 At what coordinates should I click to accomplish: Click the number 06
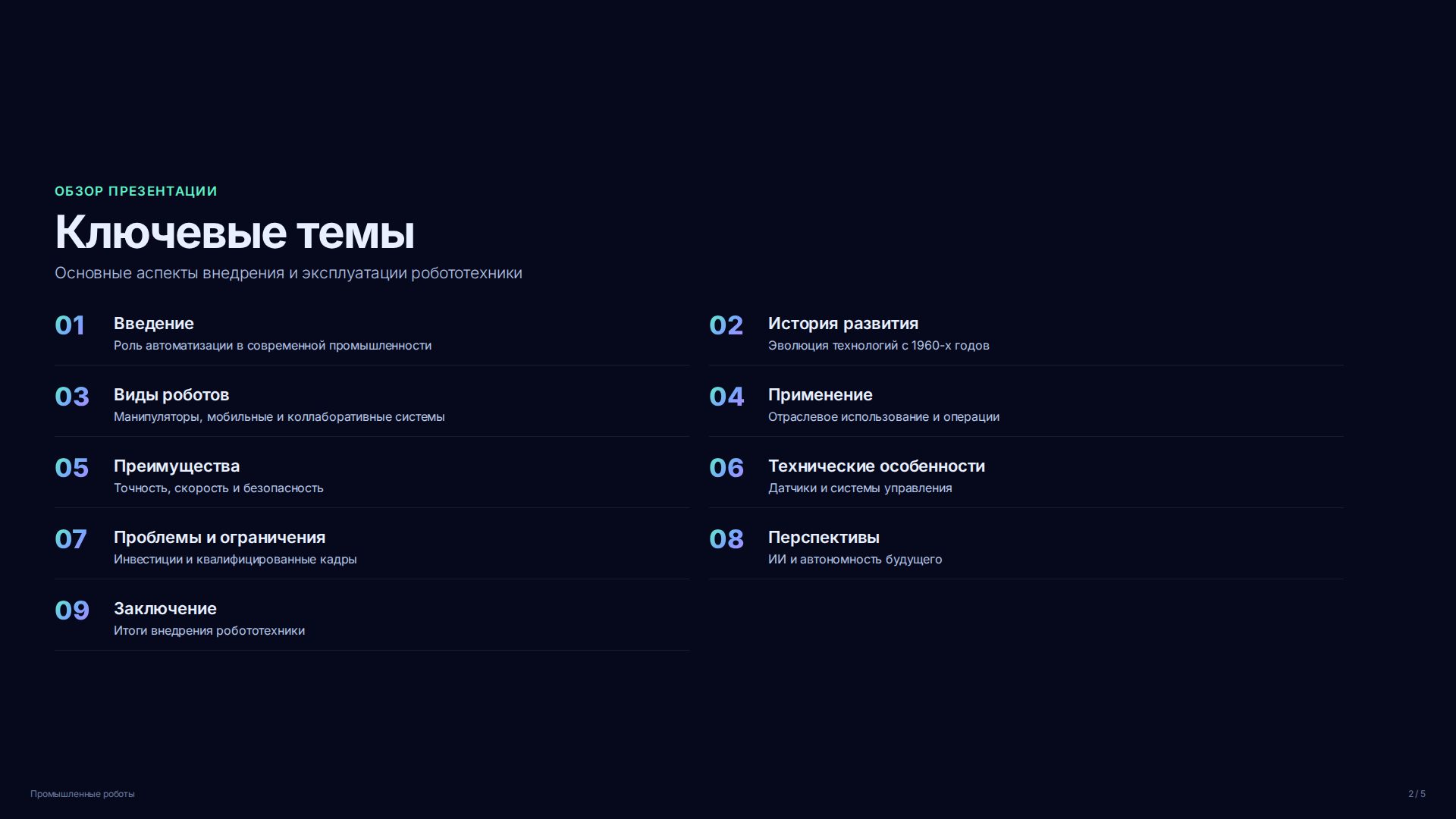726,468
